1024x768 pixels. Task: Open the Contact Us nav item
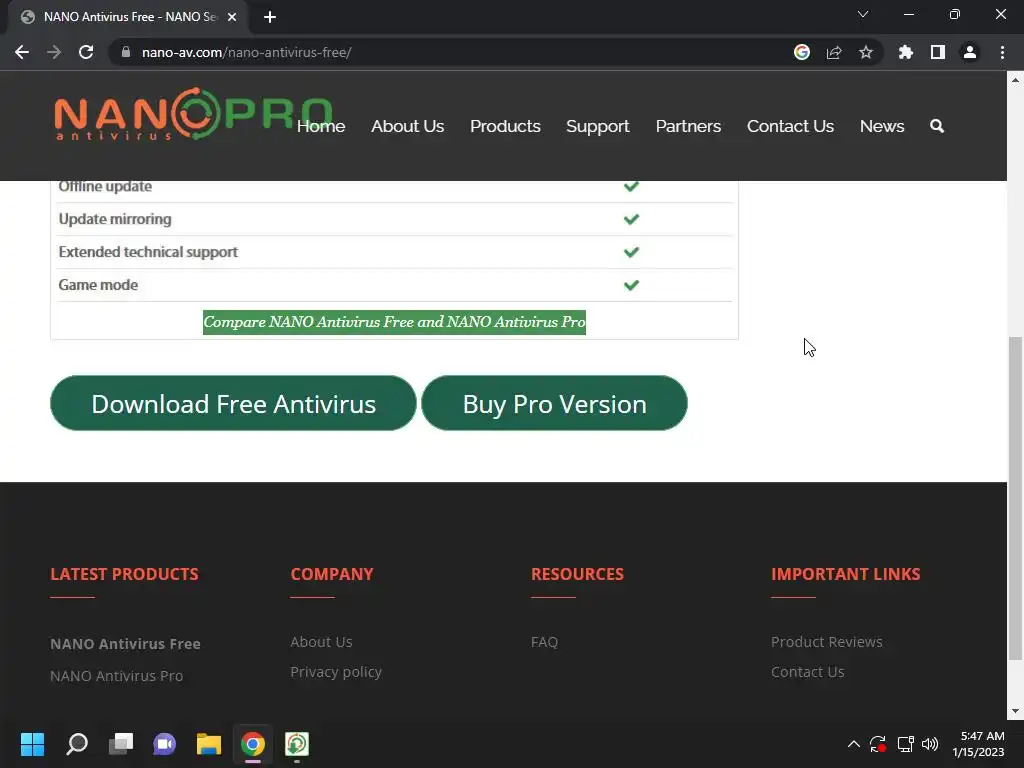pos(790,126)
